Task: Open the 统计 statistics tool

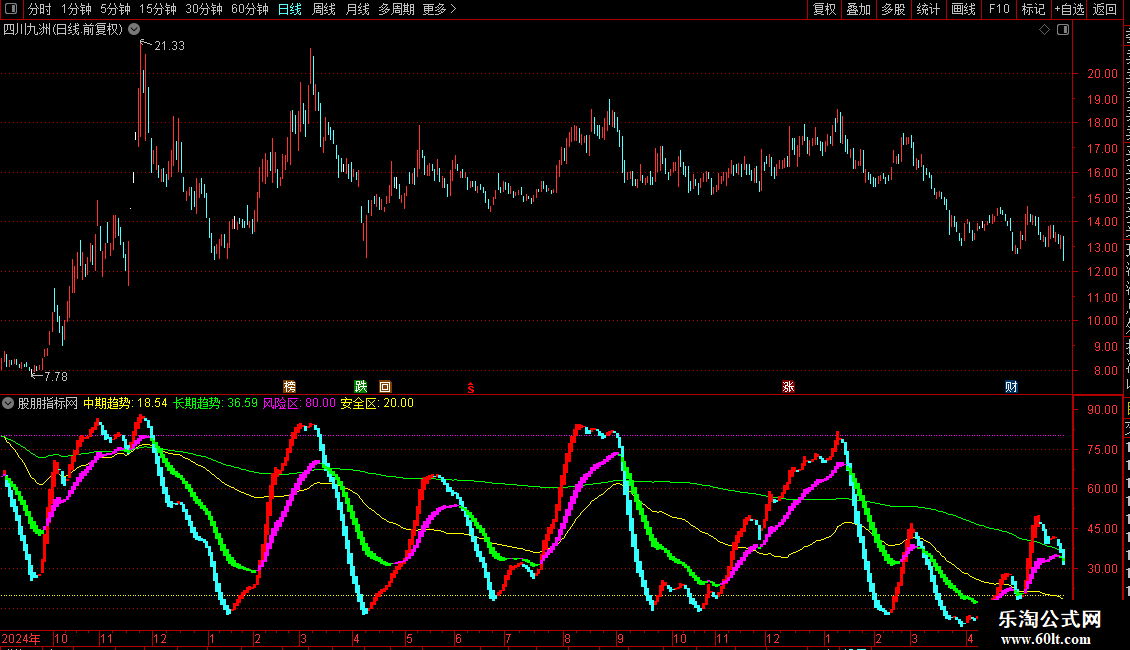Action: 927,9
